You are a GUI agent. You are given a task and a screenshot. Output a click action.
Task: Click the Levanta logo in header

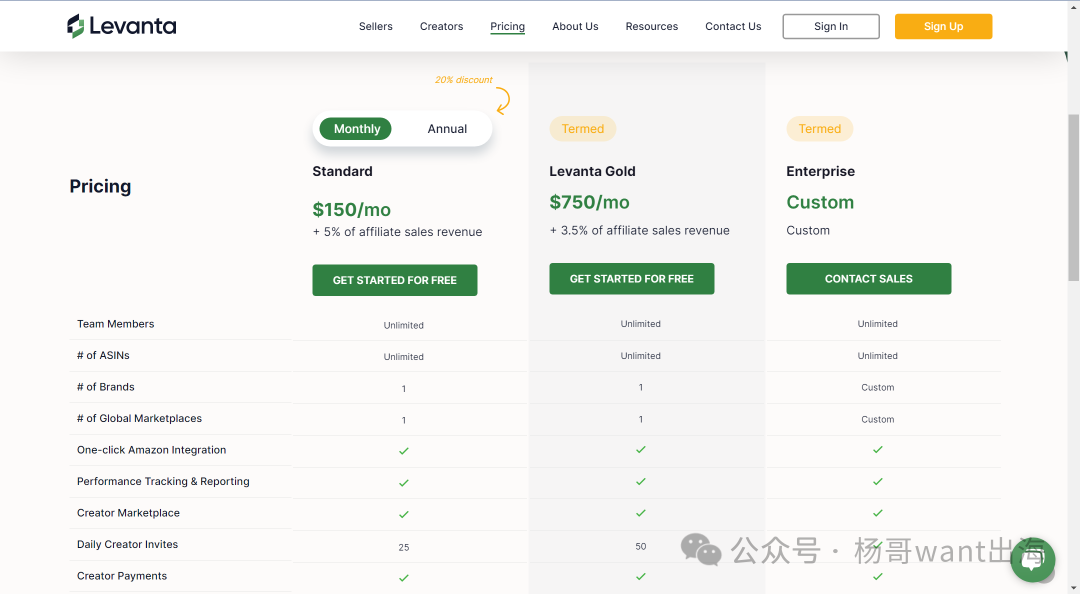coord(121,26)
